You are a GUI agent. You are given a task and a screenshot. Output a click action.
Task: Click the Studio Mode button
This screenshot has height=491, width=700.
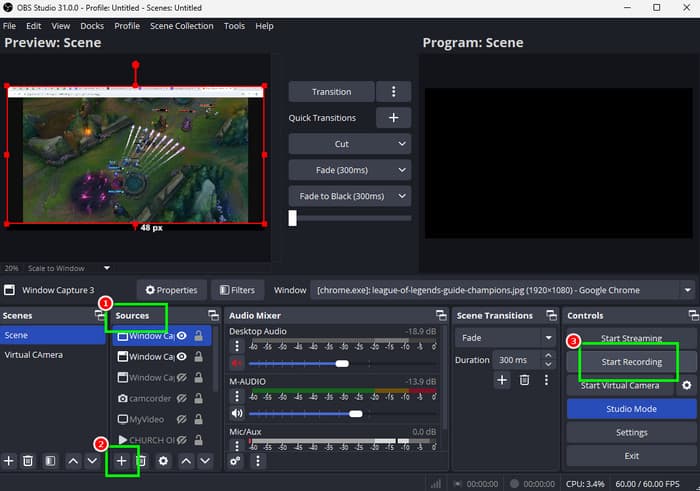point(631,409)
